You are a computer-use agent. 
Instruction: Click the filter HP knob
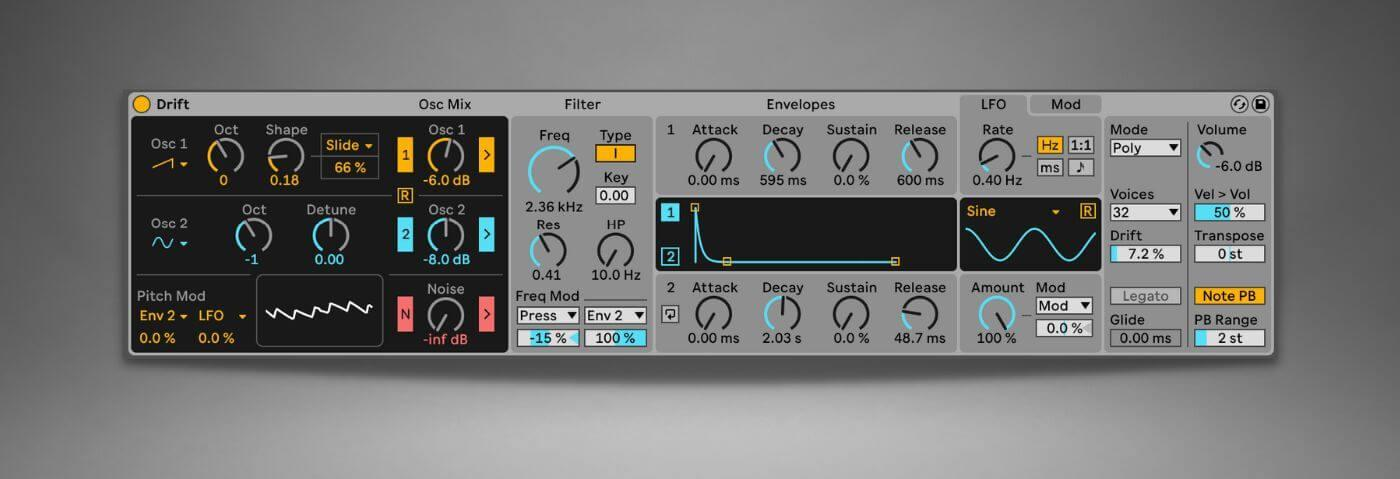point(616,250)
